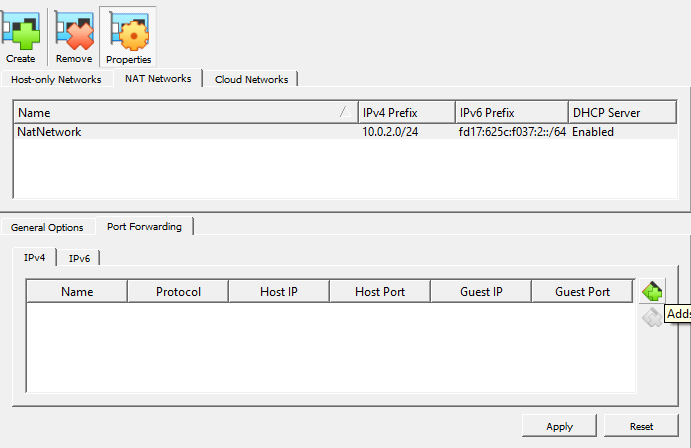
Task: Click the Host Port column header
Action: 380,292
